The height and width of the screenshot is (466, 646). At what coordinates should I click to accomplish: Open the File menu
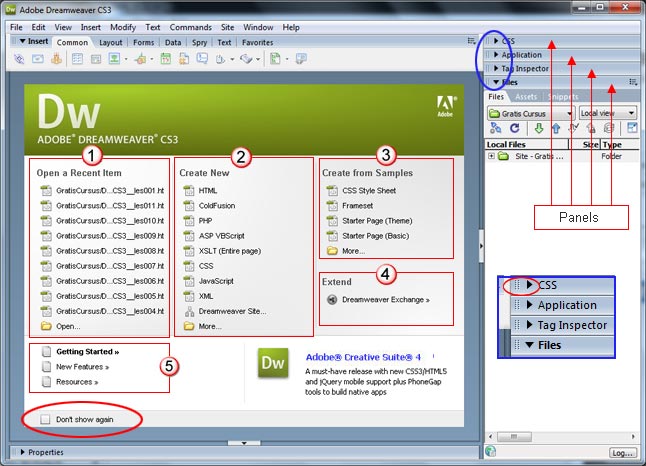click(16, 27)
